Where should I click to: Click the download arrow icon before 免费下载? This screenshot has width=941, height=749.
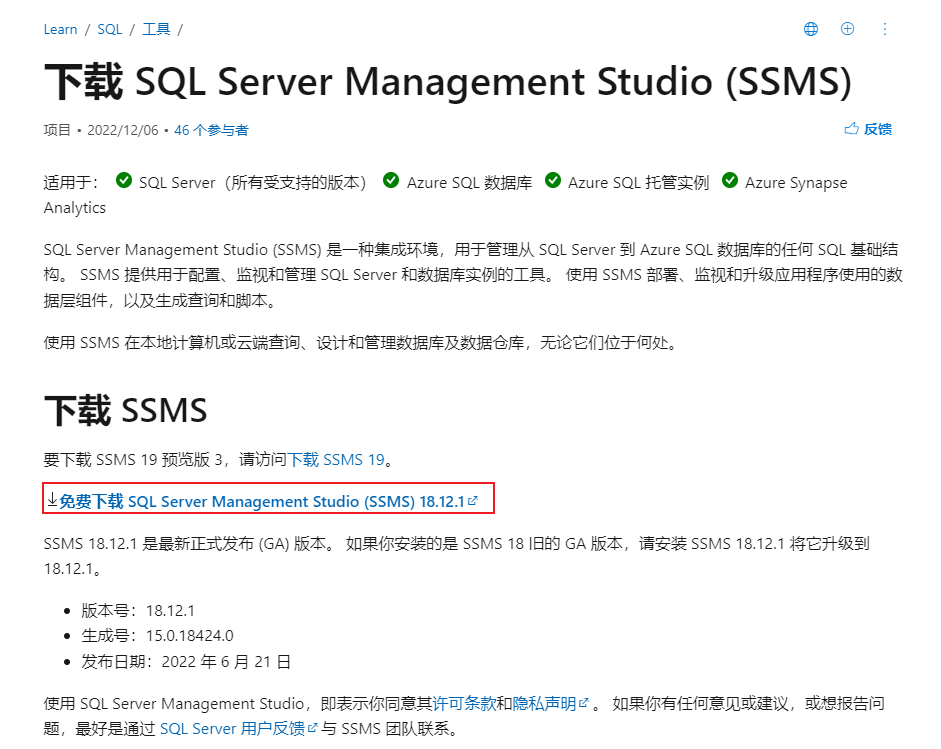(x=51, y=500)
